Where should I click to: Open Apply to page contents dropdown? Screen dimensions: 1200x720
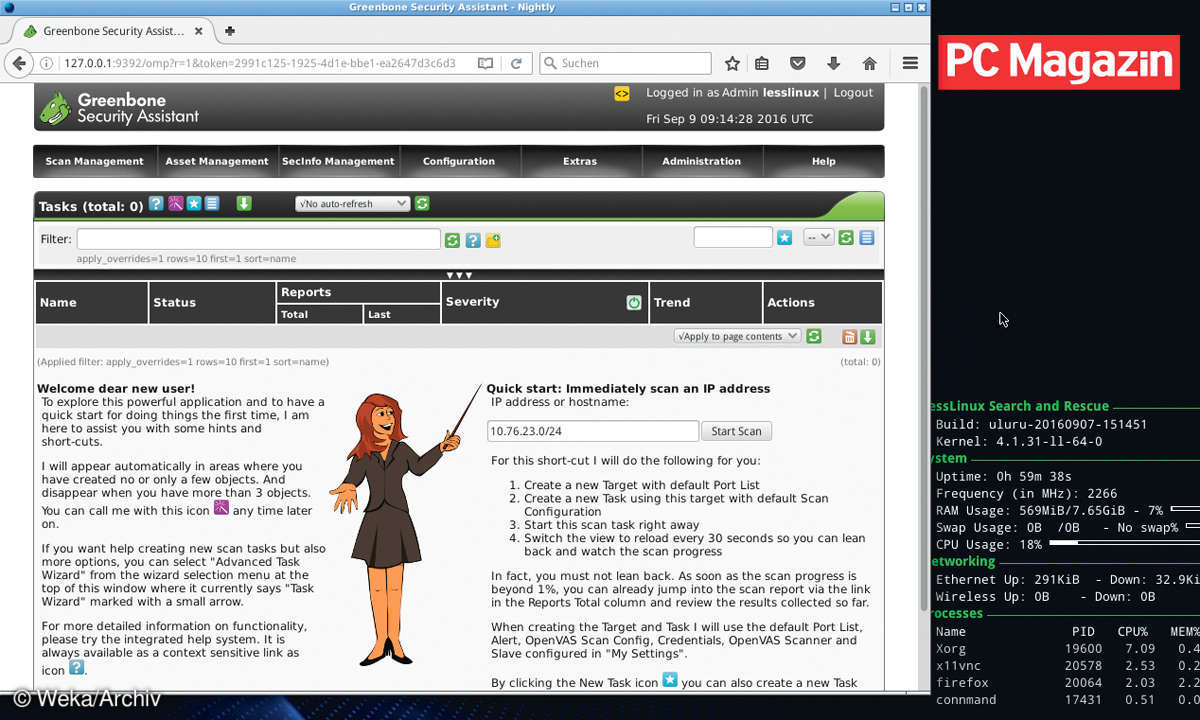tap(737, 336)
